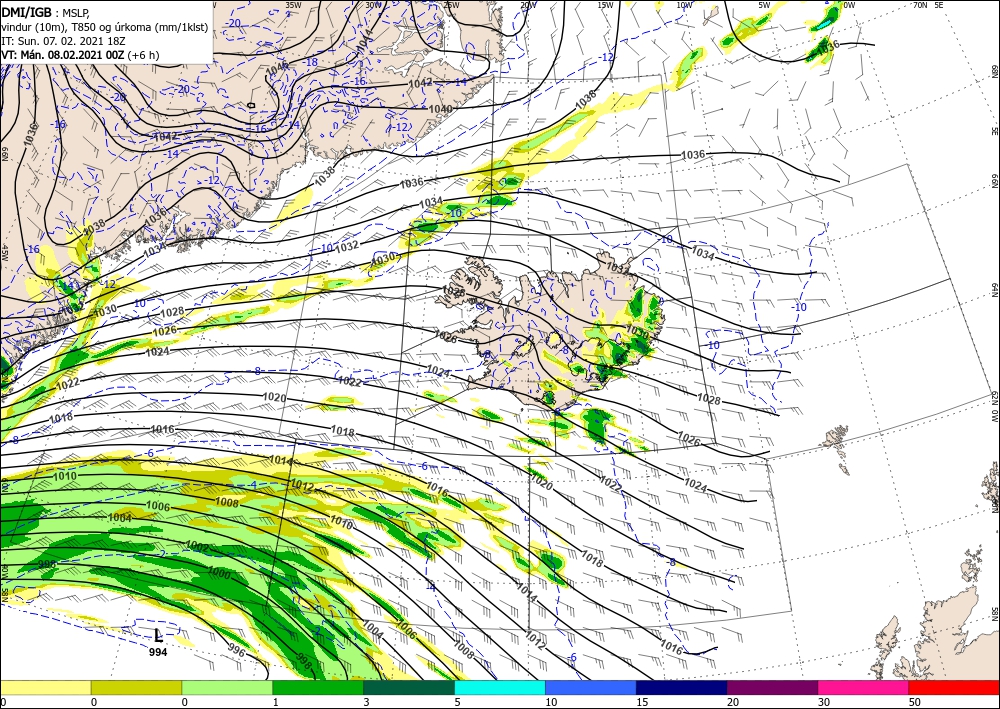Click the 'vindur (10m), T850 og úrkoma' line
Viewport: 1000px width, 709px height.
(105, 27)
